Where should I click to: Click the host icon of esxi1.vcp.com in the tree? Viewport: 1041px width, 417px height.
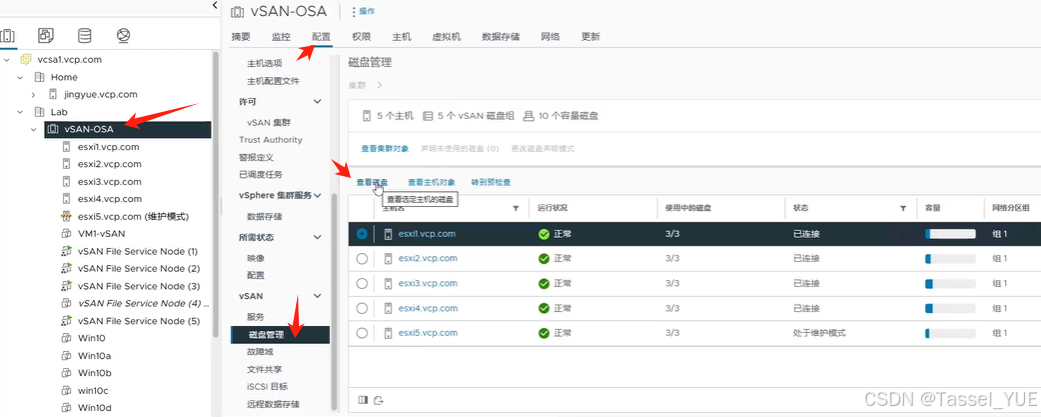click(66, 147)
